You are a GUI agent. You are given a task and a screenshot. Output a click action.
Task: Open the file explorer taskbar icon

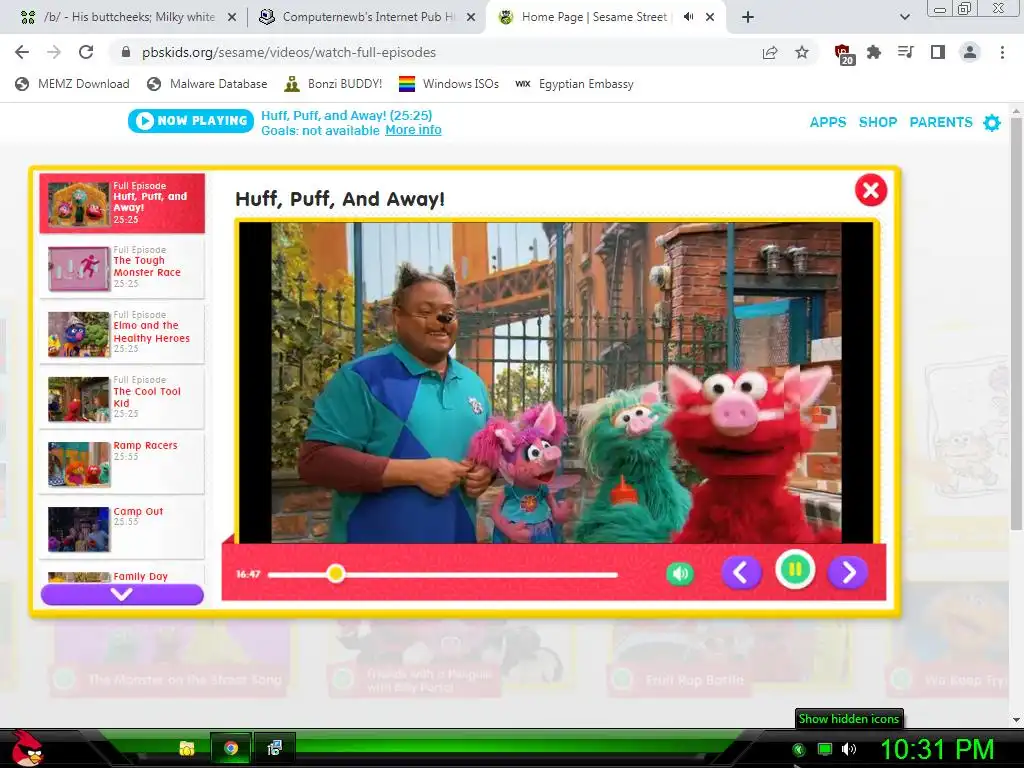pos(187,748)
